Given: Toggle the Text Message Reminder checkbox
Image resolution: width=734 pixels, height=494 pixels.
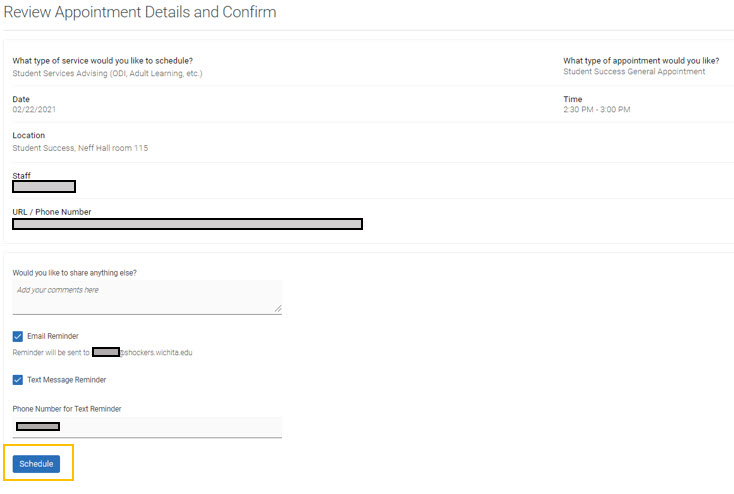Looking at the screenshot, I should [x=18, y=380].
